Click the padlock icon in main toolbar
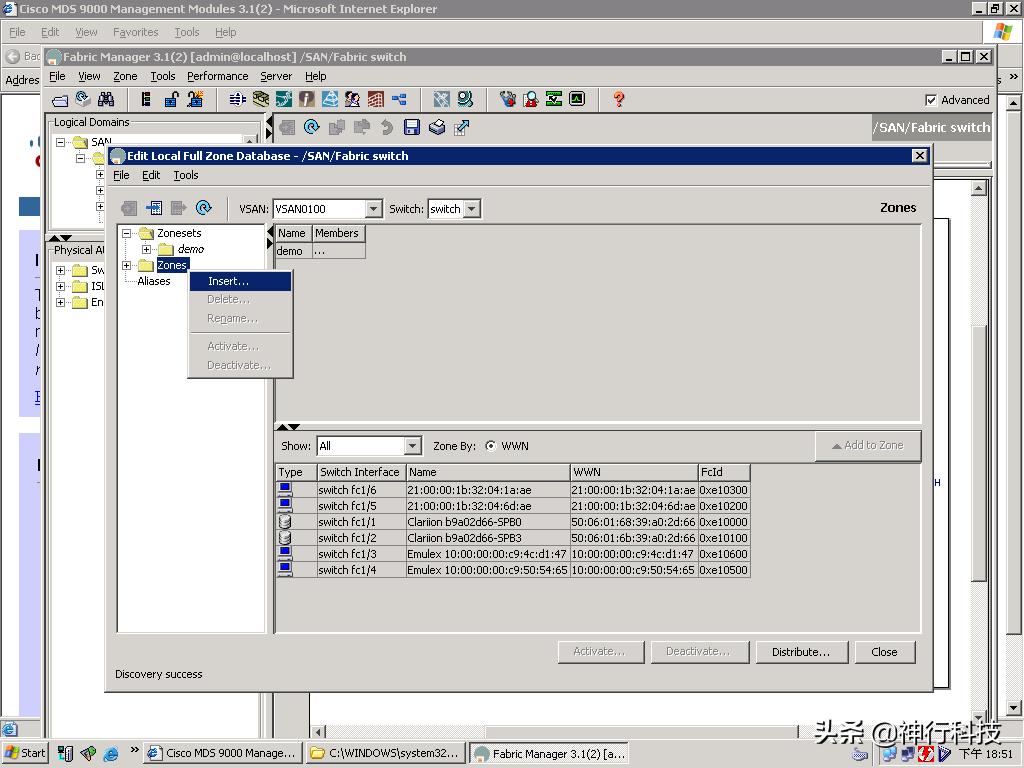Viewport: 1024px width, 768px height. pyautogui.click(x=171, y=99)
